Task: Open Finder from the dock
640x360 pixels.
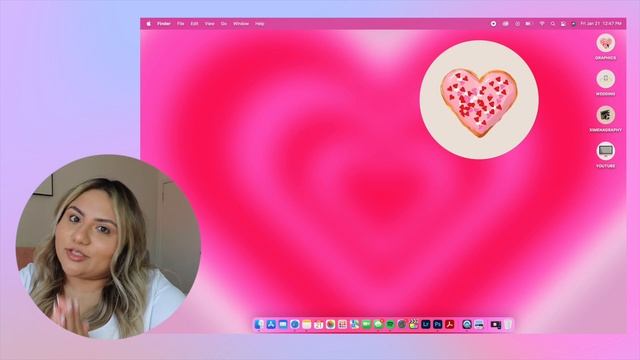Action: pyautogui.click(x=259, y=324)
